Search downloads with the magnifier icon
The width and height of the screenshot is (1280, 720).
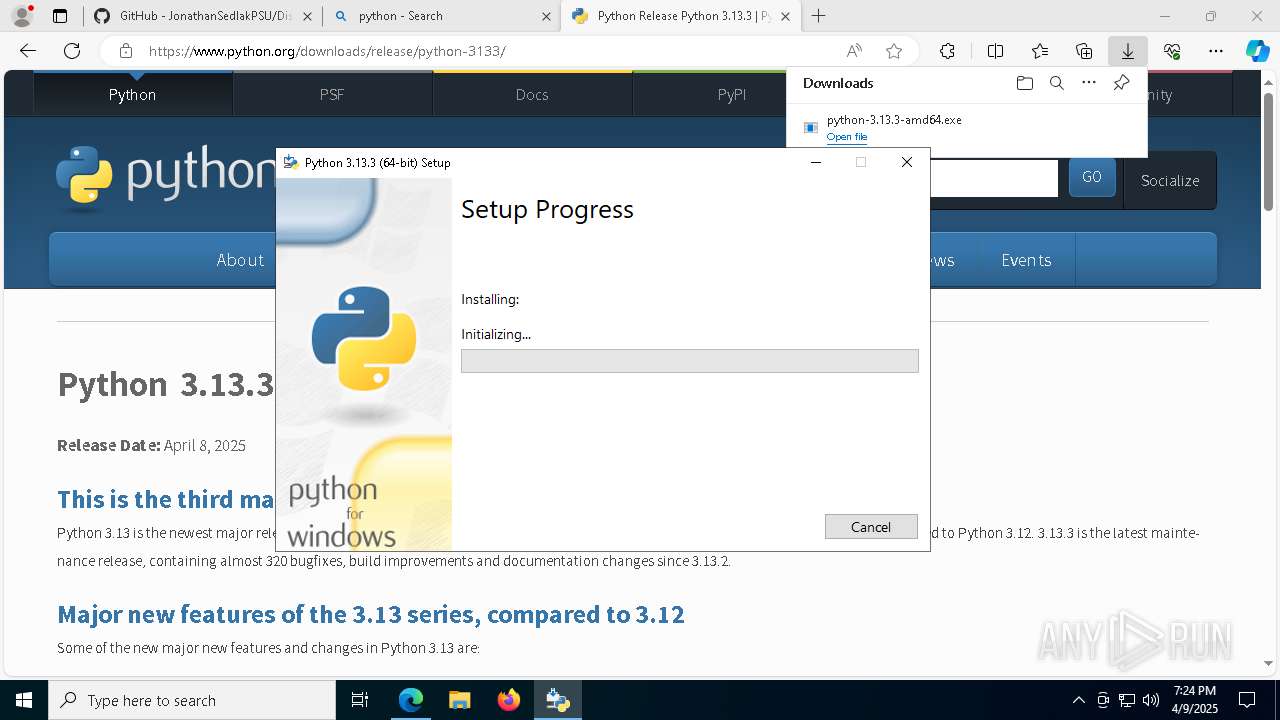point(1056,83)
